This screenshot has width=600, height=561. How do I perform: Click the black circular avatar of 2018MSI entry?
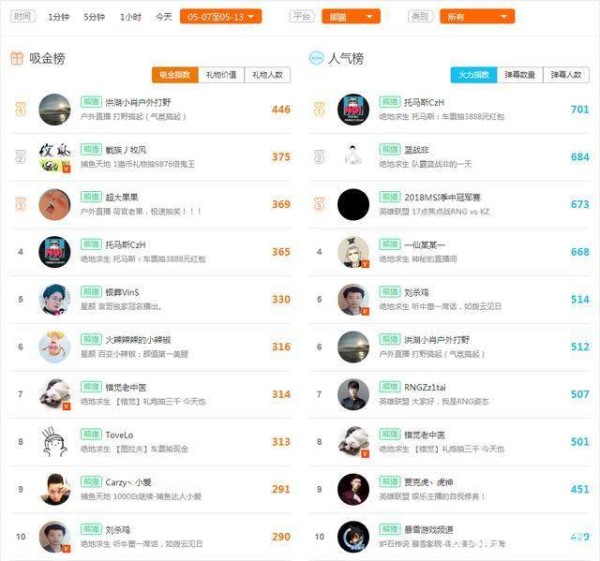353,204
